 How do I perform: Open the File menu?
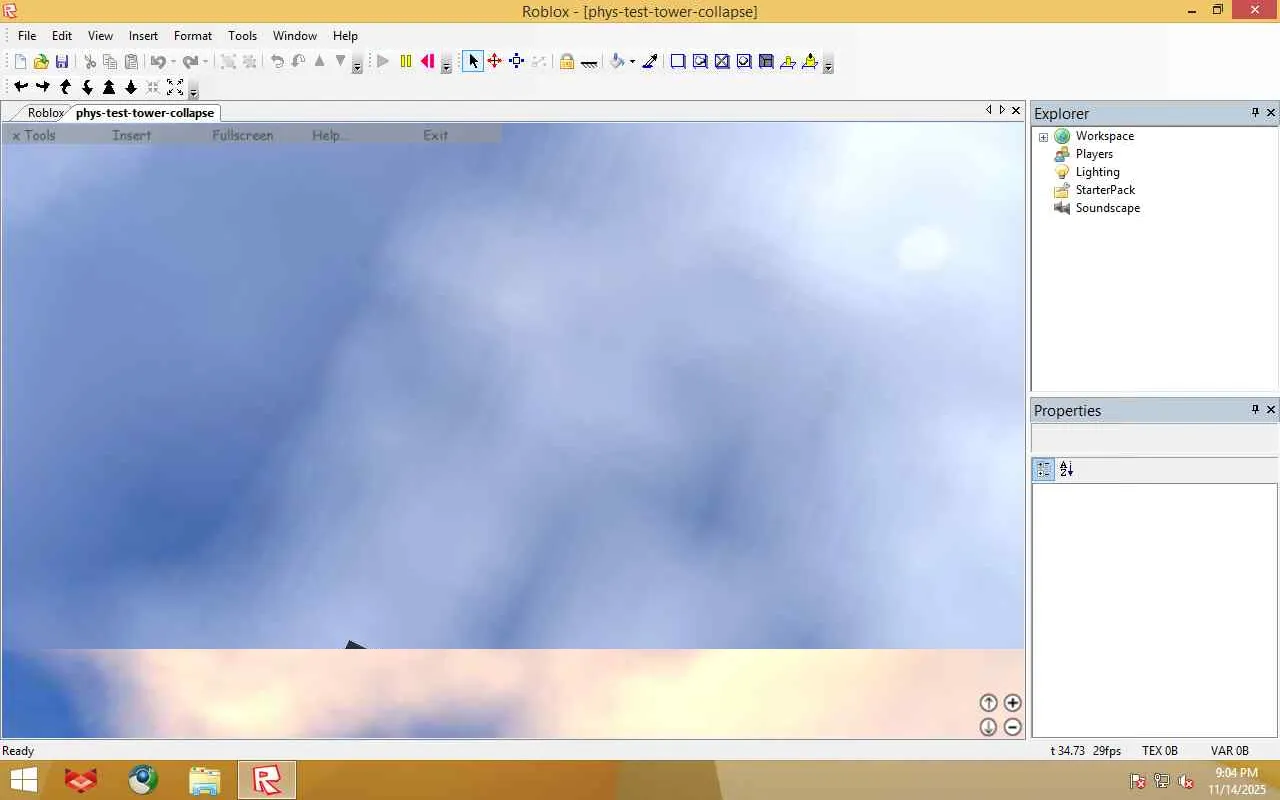click(27, 36)
